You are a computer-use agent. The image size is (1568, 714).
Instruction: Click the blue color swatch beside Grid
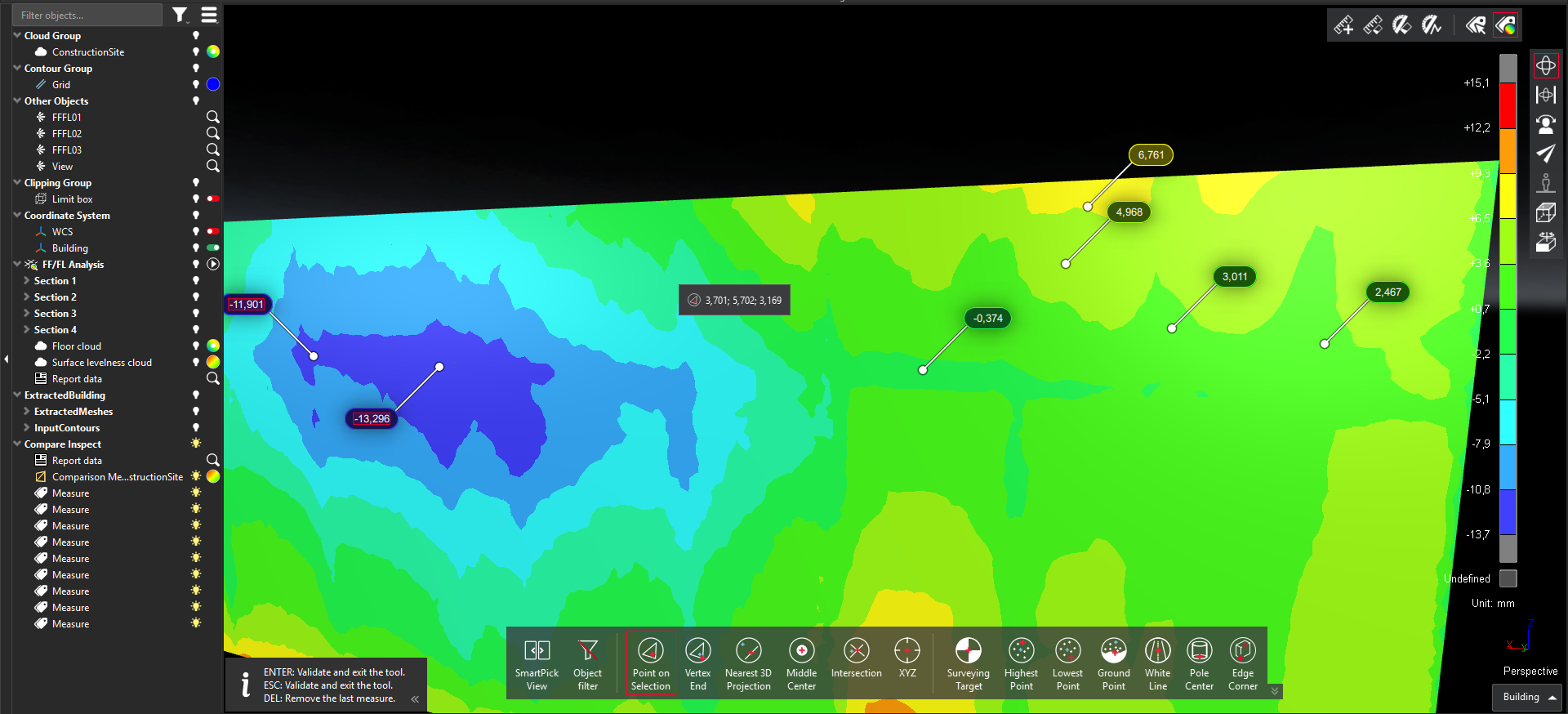pyautogui.click(x=213, y=85)
